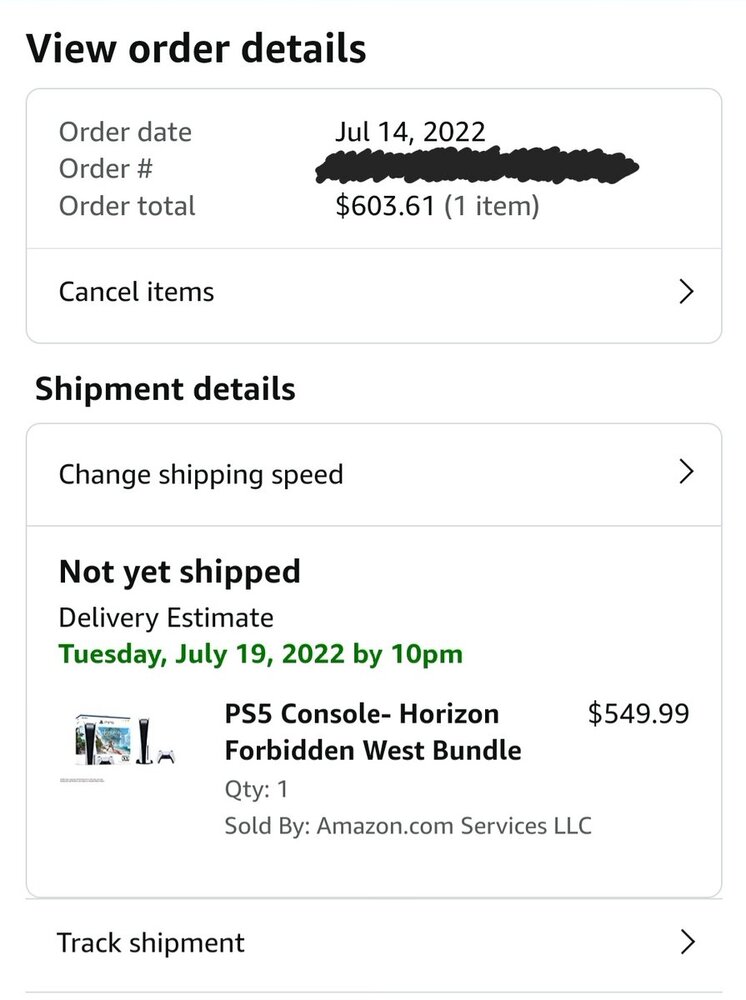Click the Delivery Estimate label
Screen dimensions: 746x1000
pyautogui.click(x=166, y=618)
